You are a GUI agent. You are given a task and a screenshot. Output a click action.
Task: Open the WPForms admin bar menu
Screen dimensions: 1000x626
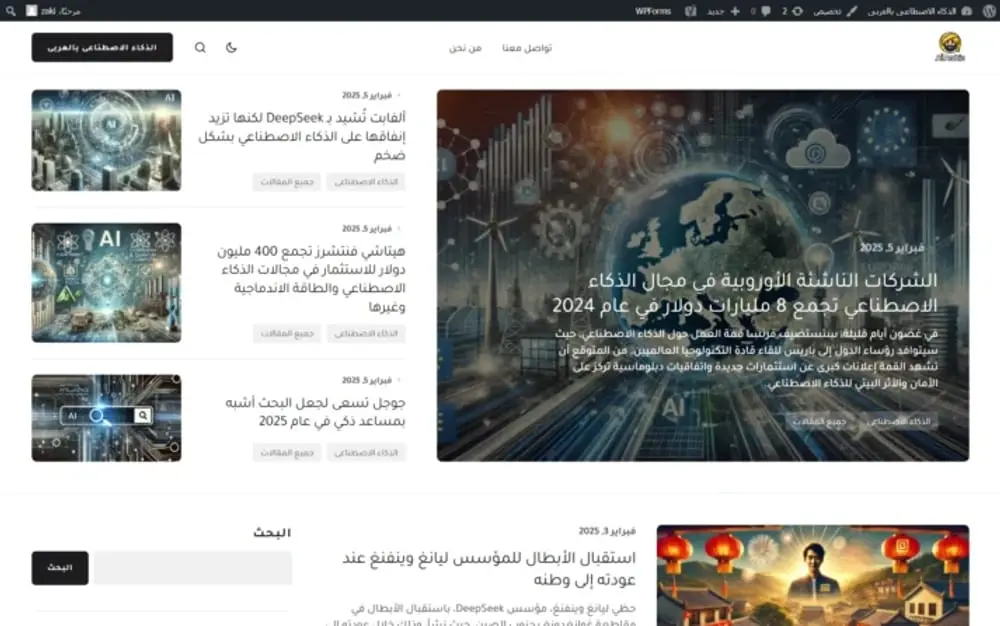coord(653,11)
